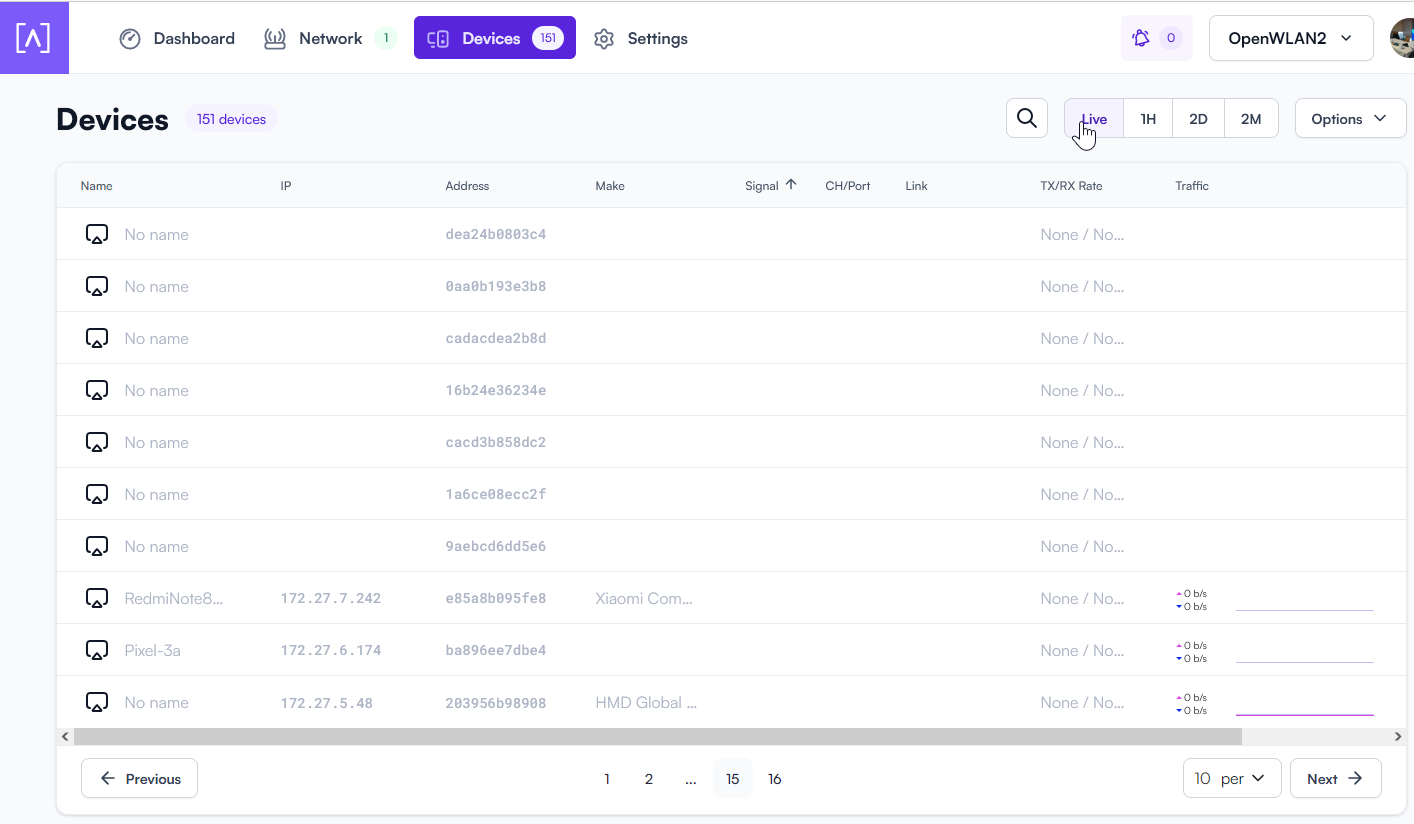The width and height of the screenshot is (1414, 824).
Task: Click device icon for Pixel-3a row
Action: coord(96,650)
